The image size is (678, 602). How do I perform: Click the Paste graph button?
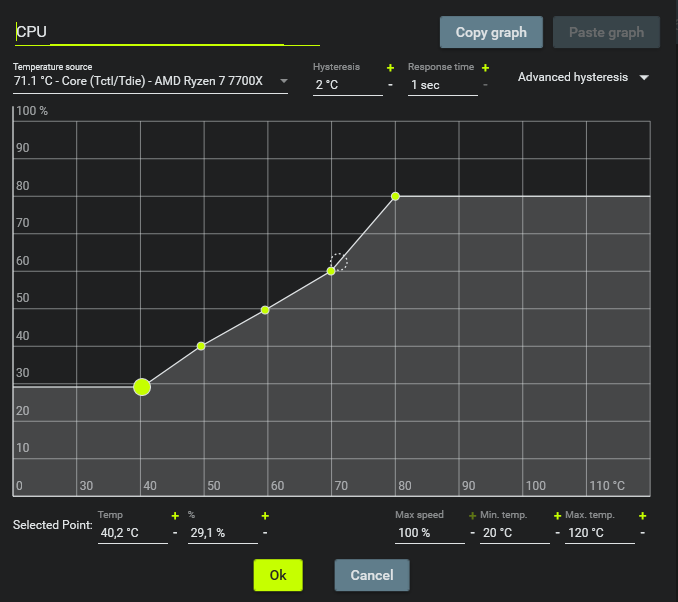coord(606,32)
